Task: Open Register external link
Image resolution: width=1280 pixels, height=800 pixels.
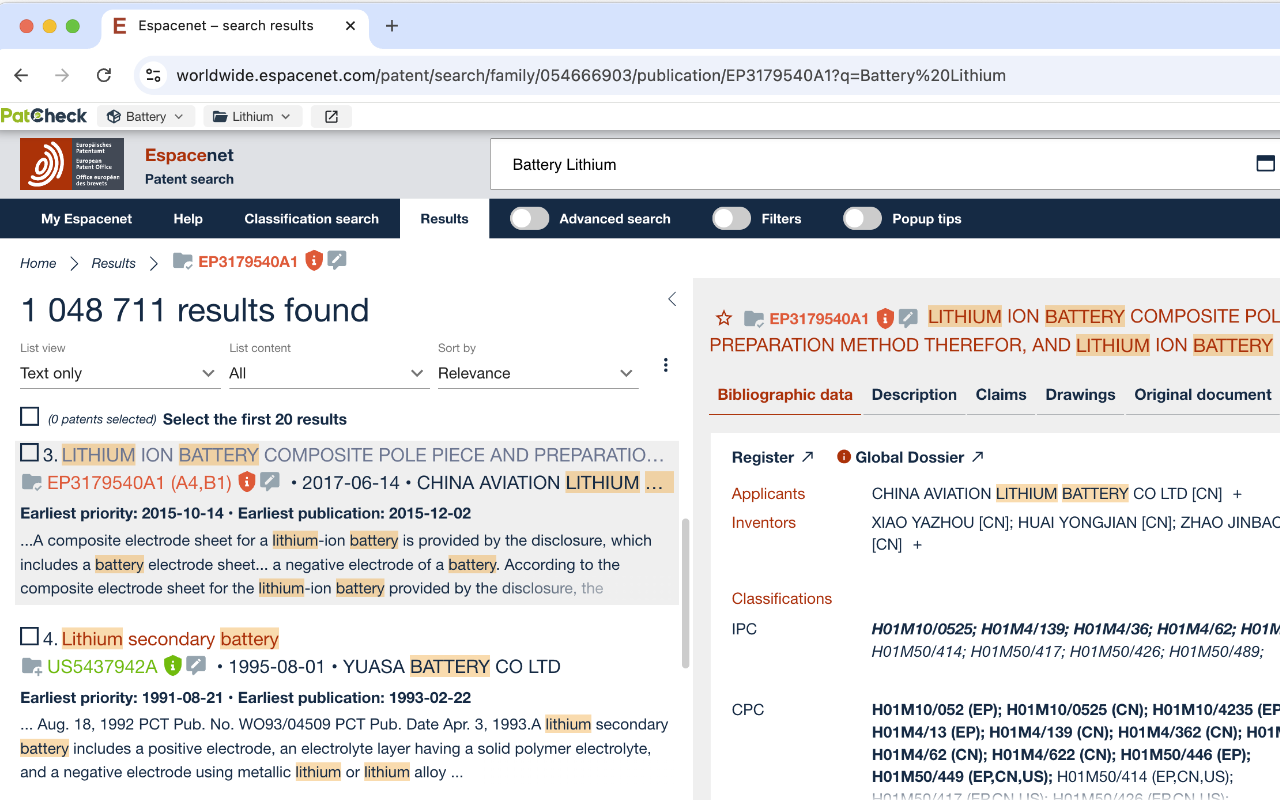Action: (x=773, y=457)
